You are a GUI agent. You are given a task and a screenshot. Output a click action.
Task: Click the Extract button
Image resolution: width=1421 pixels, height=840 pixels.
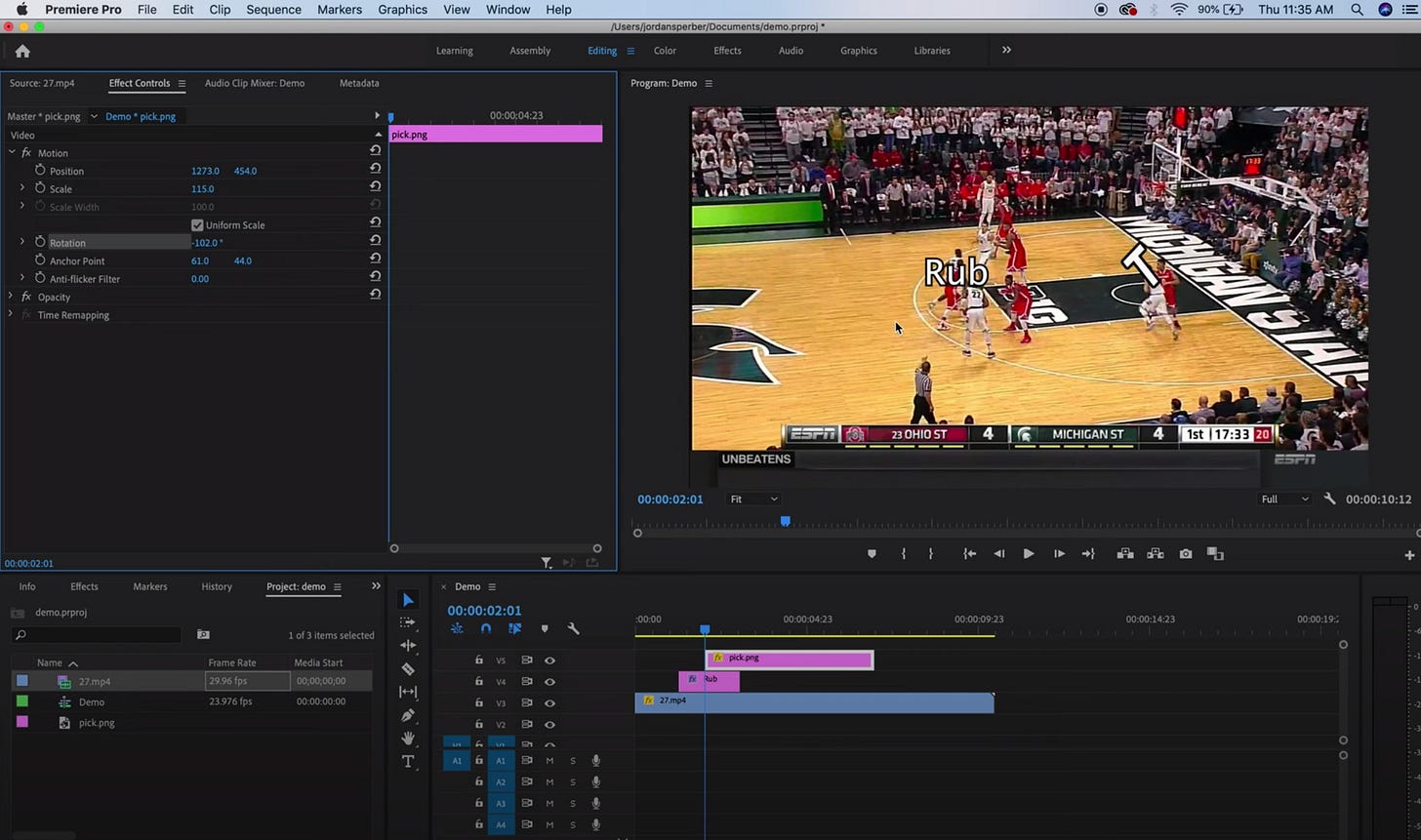[x=1156, y=553]
